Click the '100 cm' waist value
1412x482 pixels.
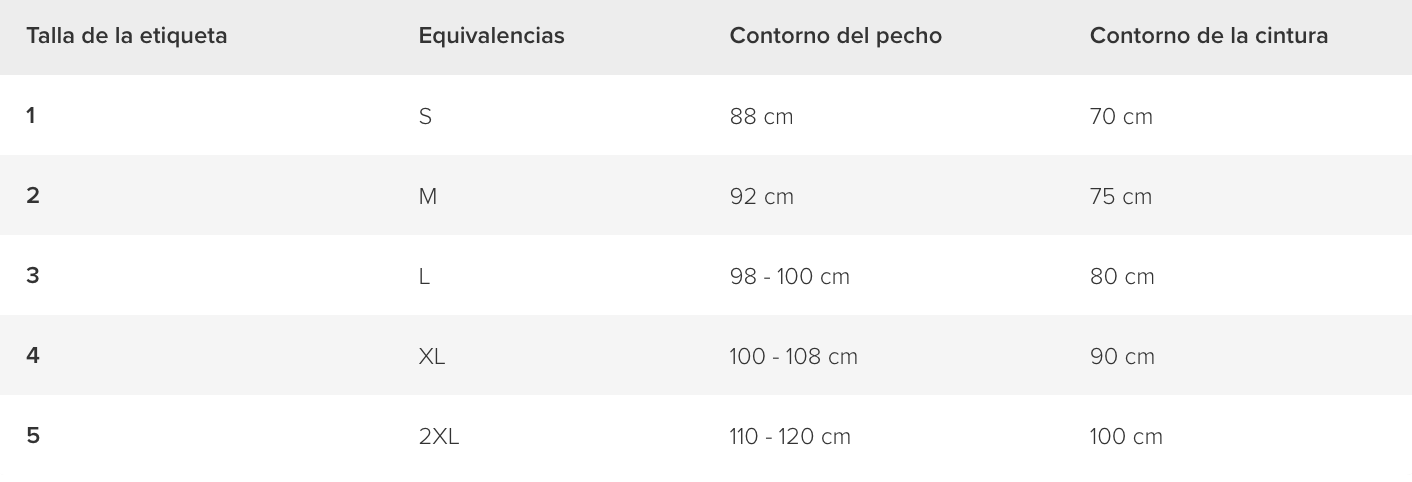click(x=1126, y=436)
